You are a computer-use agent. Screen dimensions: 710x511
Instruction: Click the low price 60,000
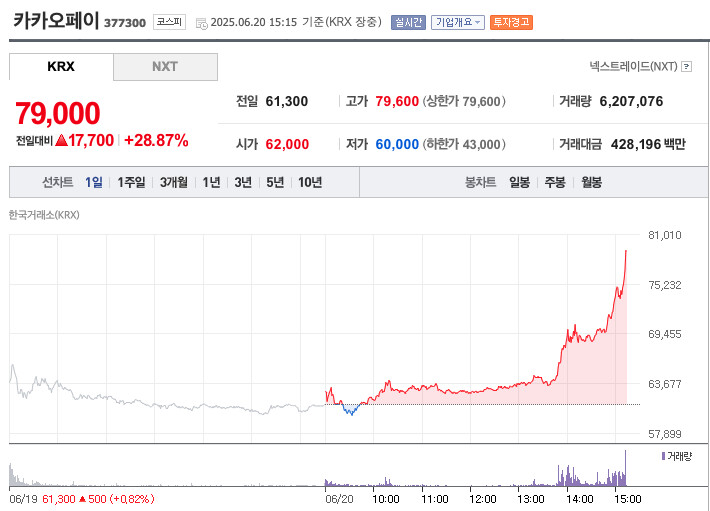pyautogui.click(x=397, y=144)
